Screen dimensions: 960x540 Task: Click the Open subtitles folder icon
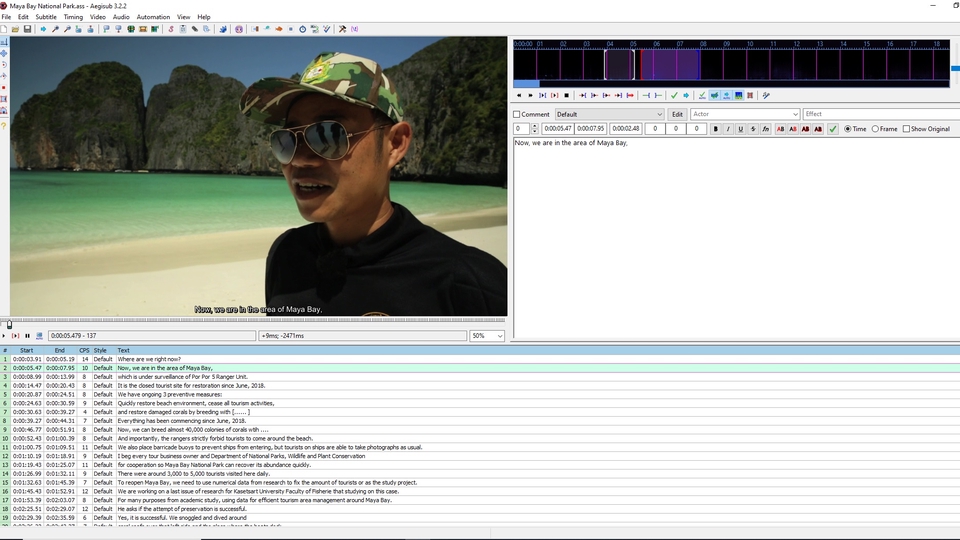[x=15, y=29]
